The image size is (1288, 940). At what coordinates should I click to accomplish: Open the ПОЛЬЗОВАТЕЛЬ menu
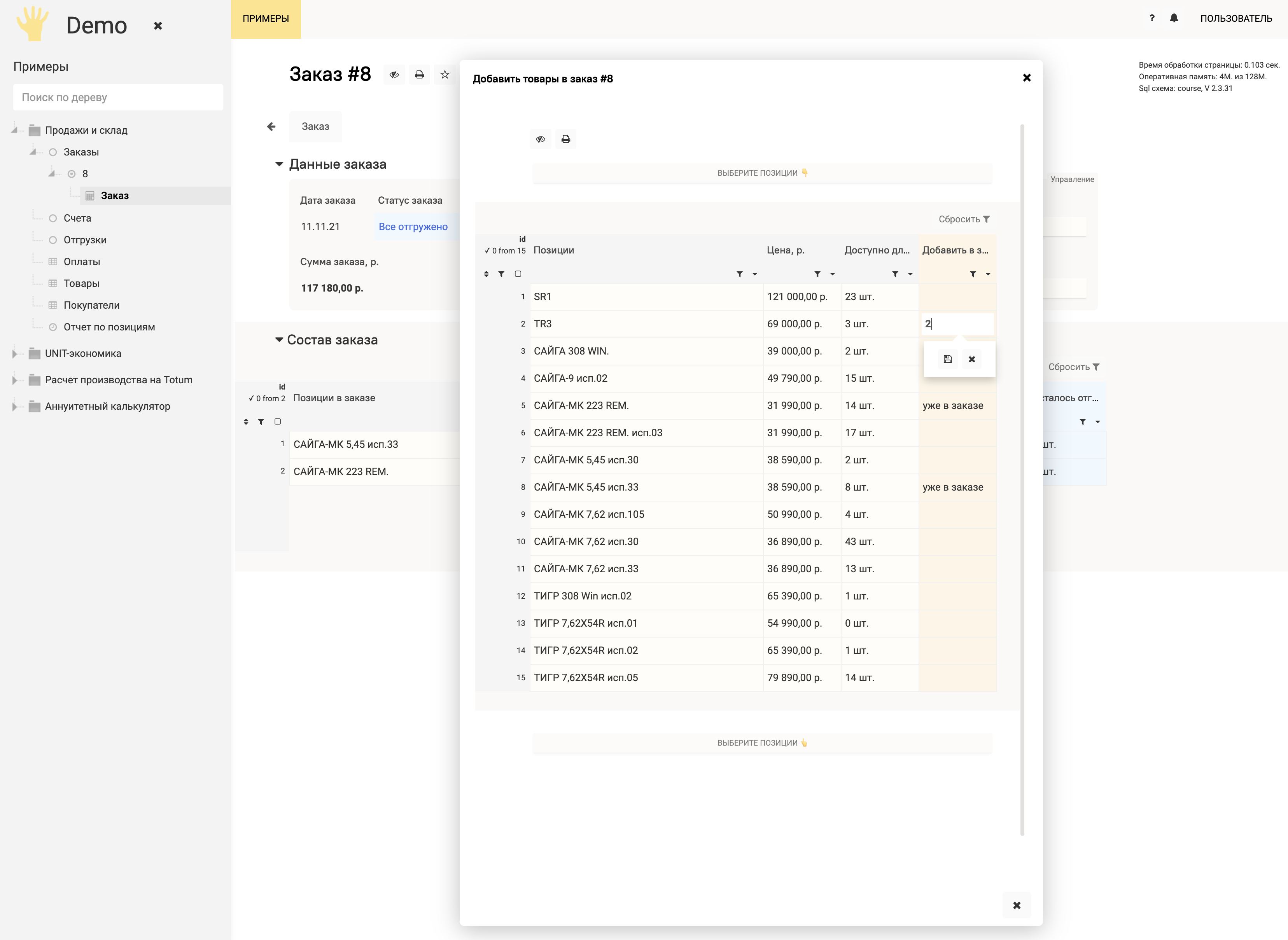point(1236,18)
